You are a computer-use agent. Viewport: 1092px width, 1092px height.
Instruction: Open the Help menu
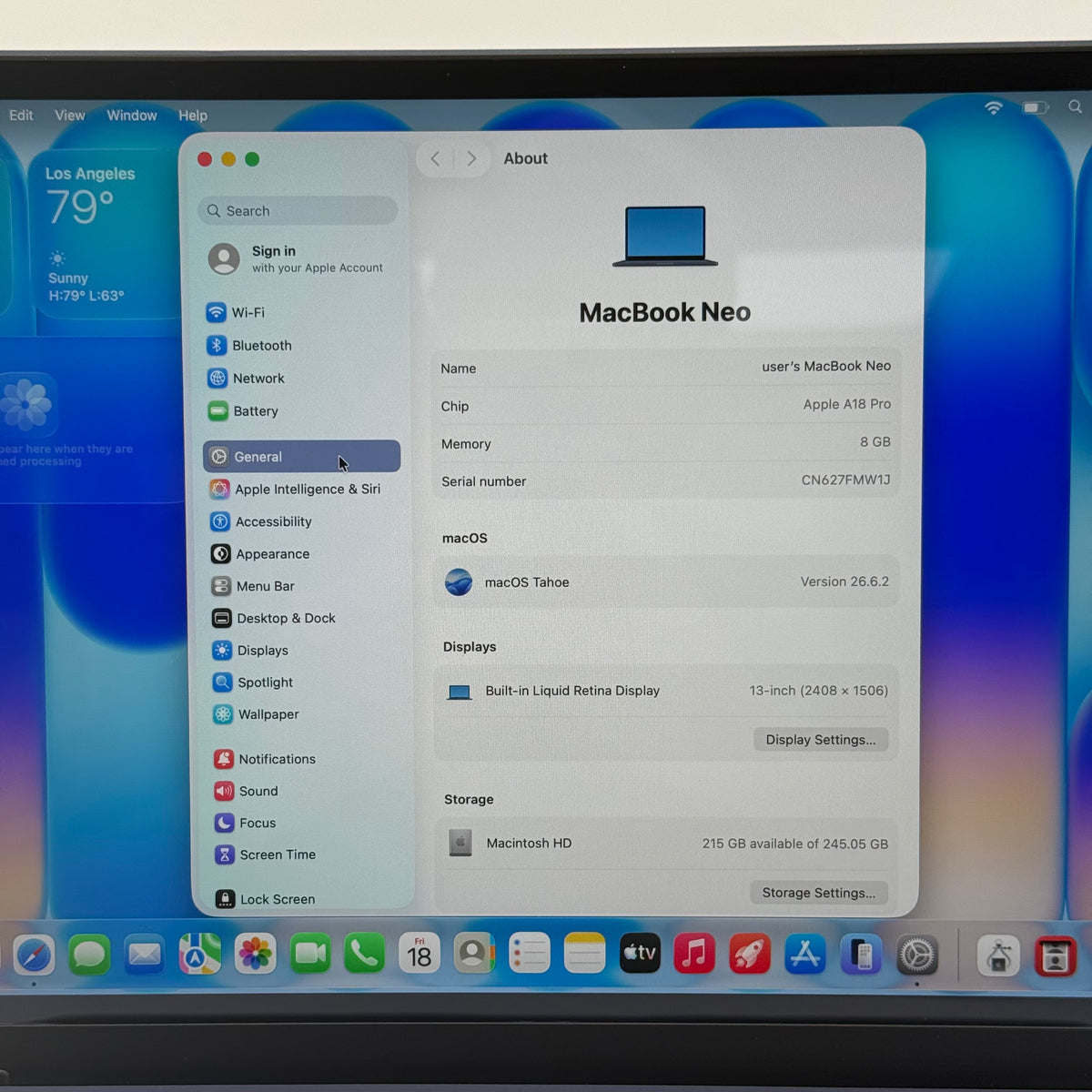point(193,116)
